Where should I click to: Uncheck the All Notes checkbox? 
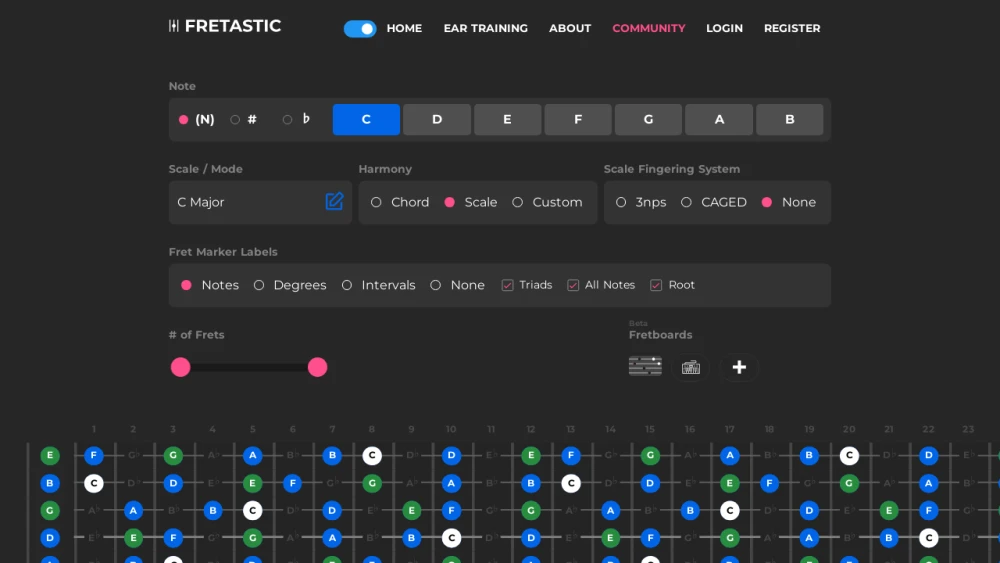[573, 285]
